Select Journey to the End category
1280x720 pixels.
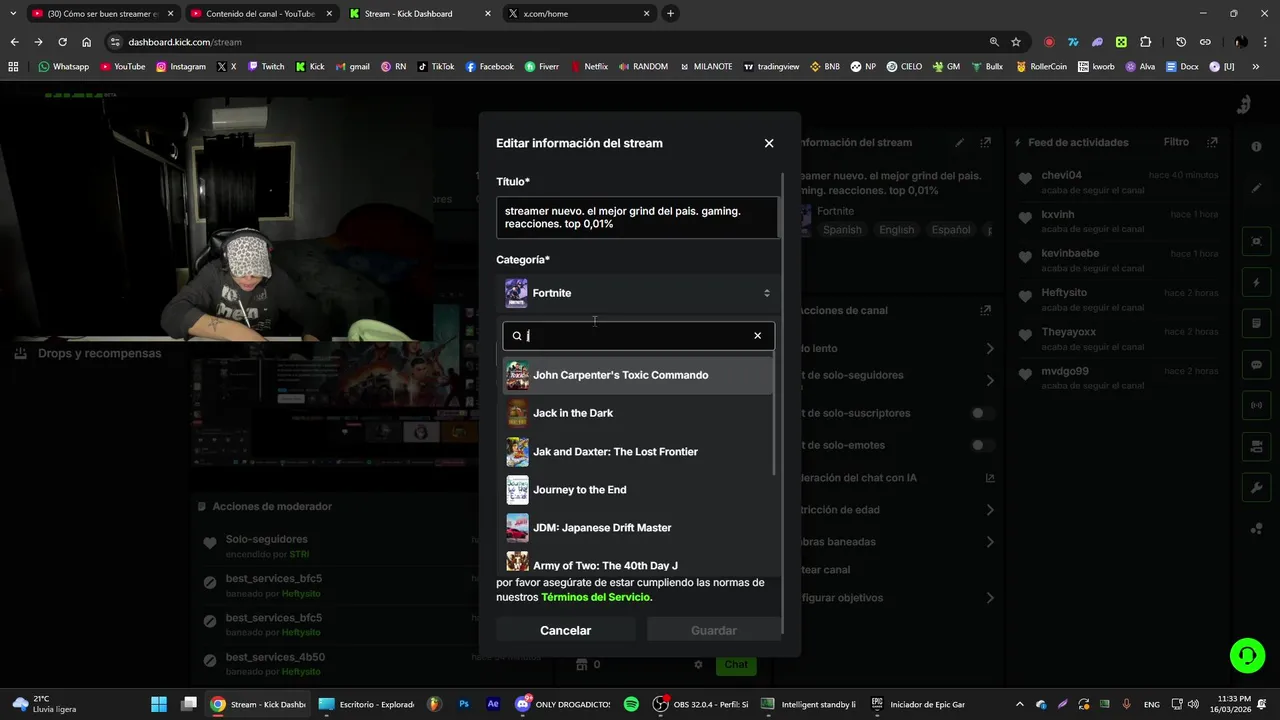638,489
